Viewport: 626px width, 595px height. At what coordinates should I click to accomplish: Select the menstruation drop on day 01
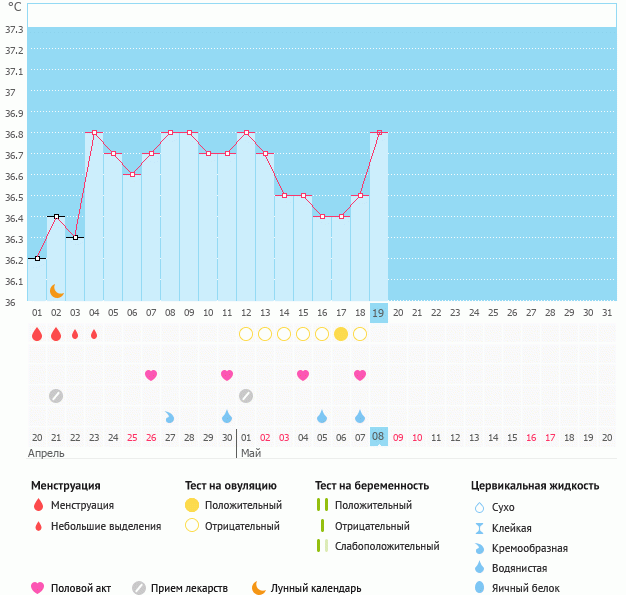coord(37,334)
